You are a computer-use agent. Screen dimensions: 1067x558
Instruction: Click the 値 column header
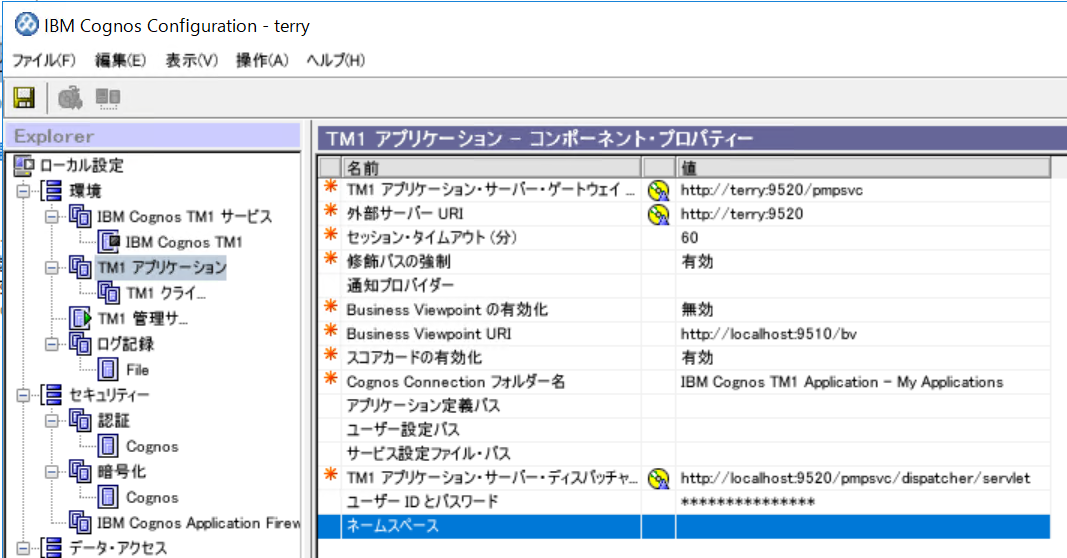click(864, 167)
